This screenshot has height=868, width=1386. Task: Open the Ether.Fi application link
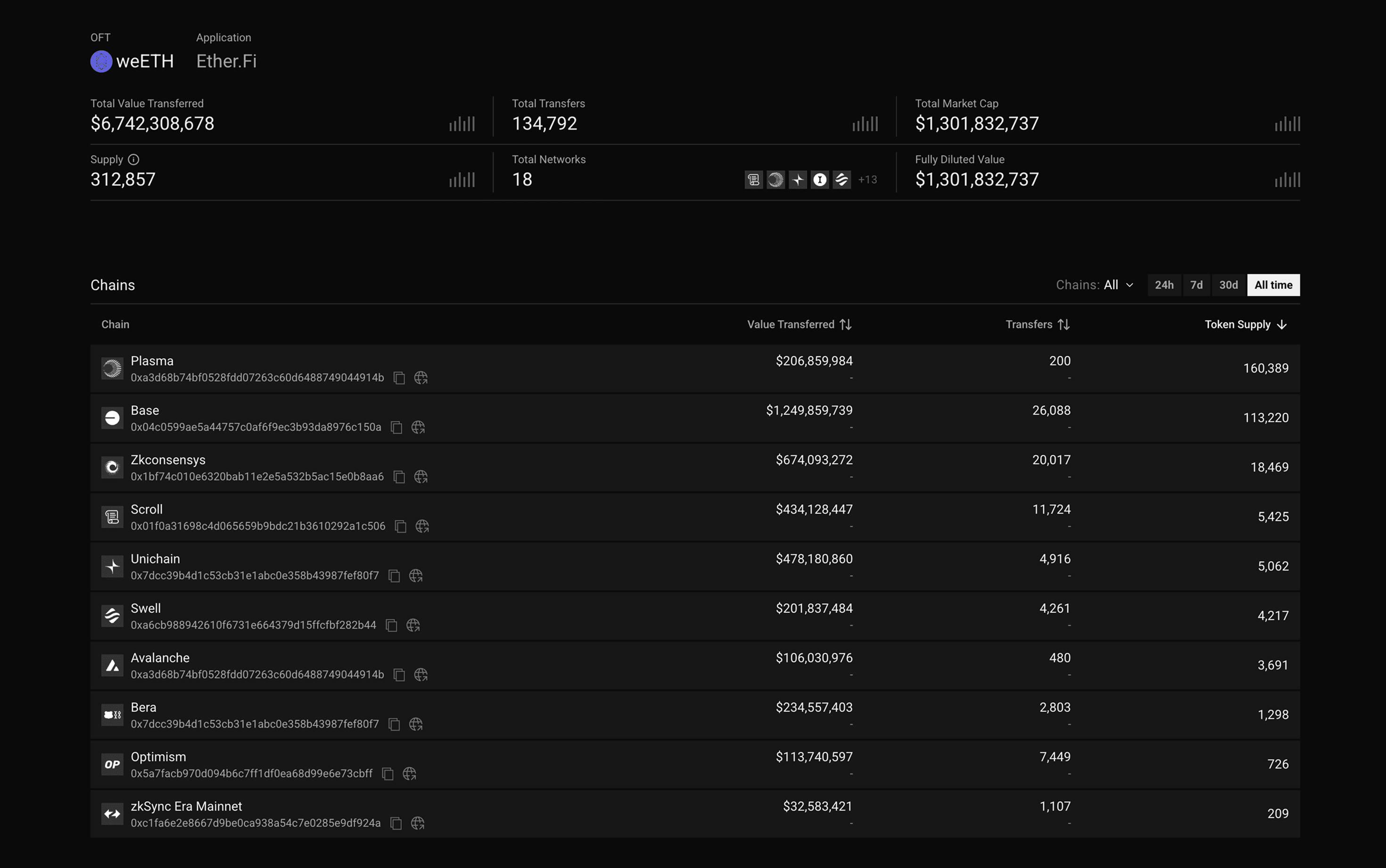pos(226,61)
